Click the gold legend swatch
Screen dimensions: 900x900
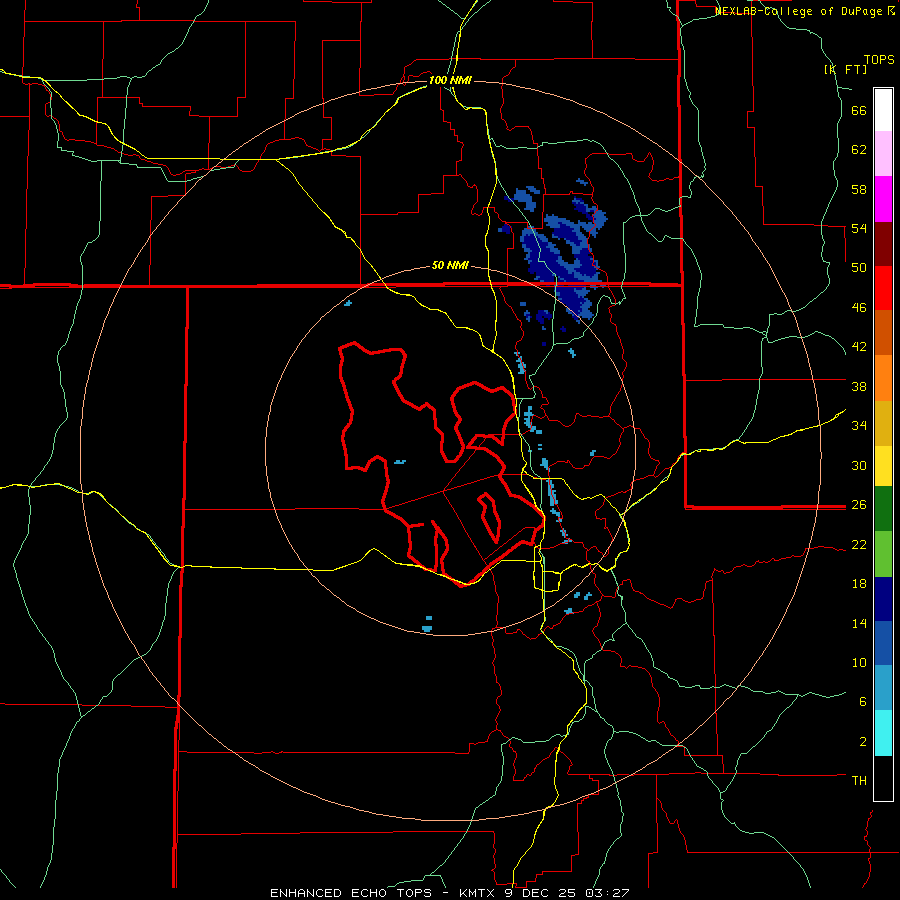883,423
